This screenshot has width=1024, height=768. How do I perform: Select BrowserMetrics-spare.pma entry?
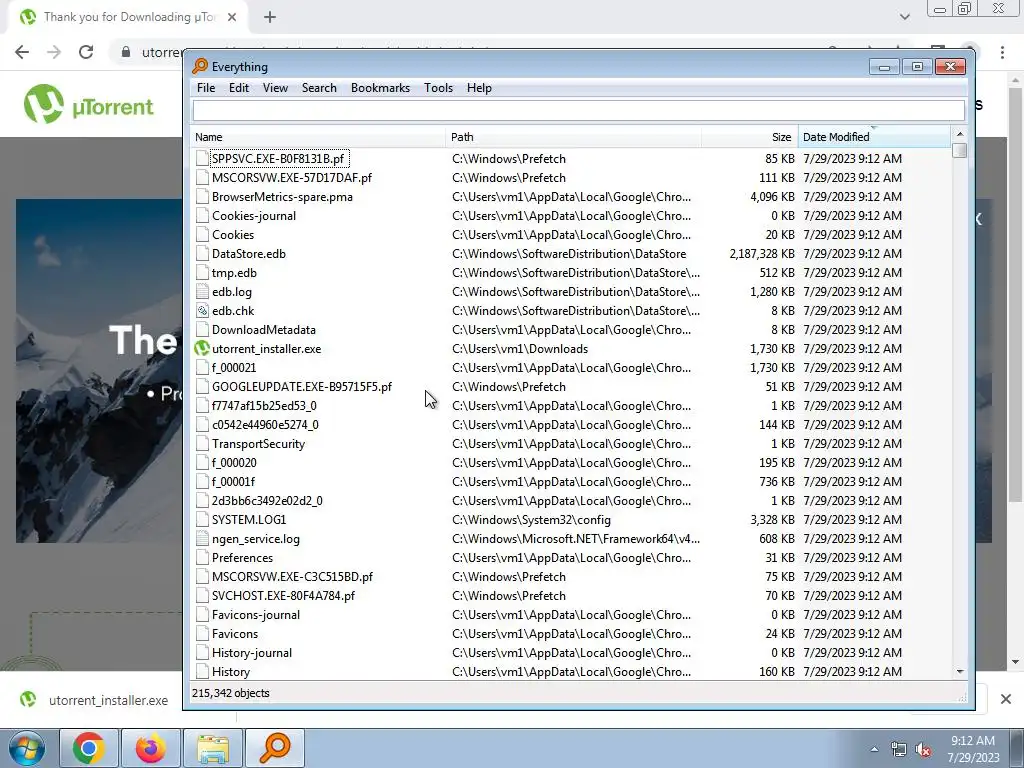(282, 197)
